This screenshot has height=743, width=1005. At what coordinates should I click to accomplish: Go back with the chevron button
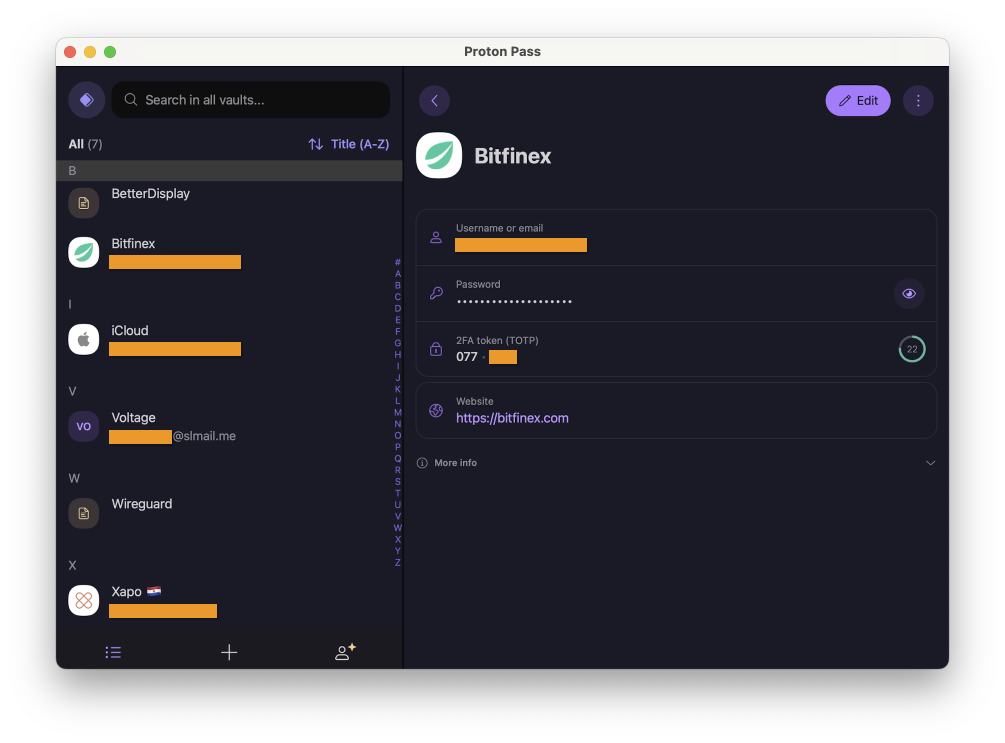tap(435, 101)
